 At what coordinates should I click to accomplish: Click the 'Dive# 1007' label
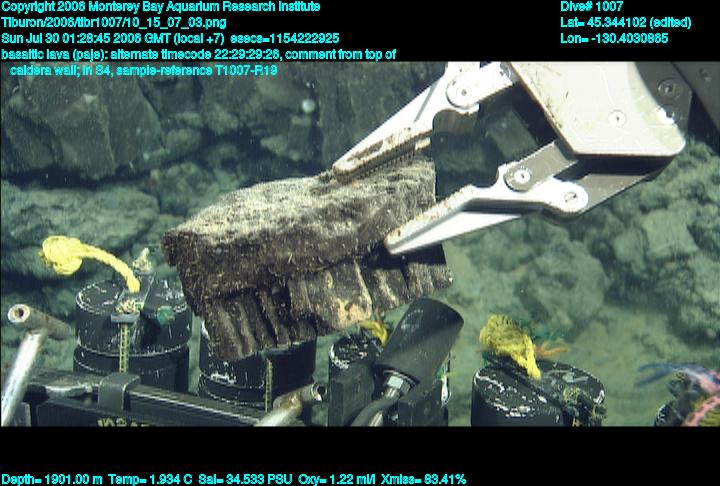592,7
